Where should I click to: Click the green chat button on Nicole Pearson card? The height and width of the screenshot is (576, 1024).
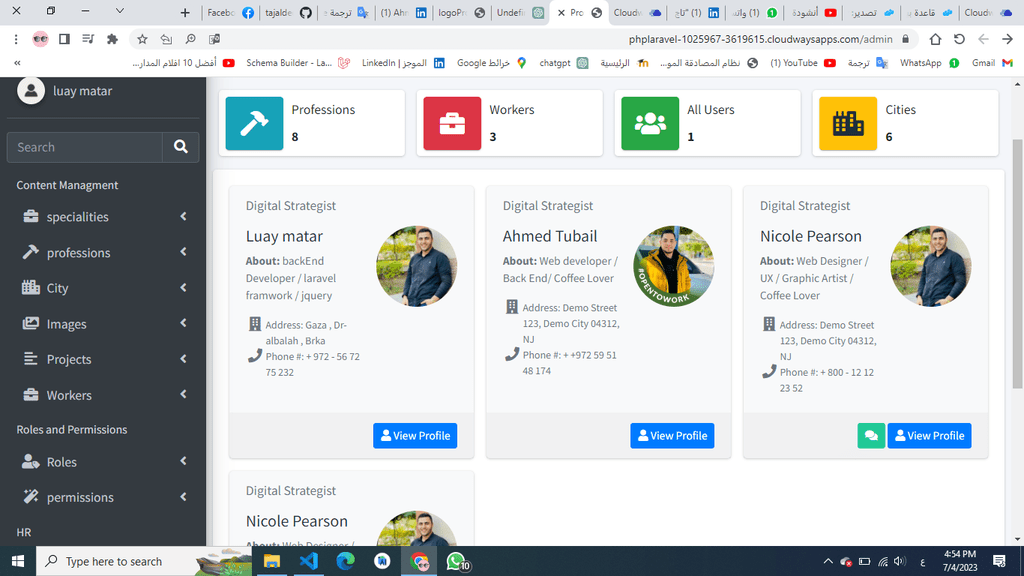click(x=871, y=436)
